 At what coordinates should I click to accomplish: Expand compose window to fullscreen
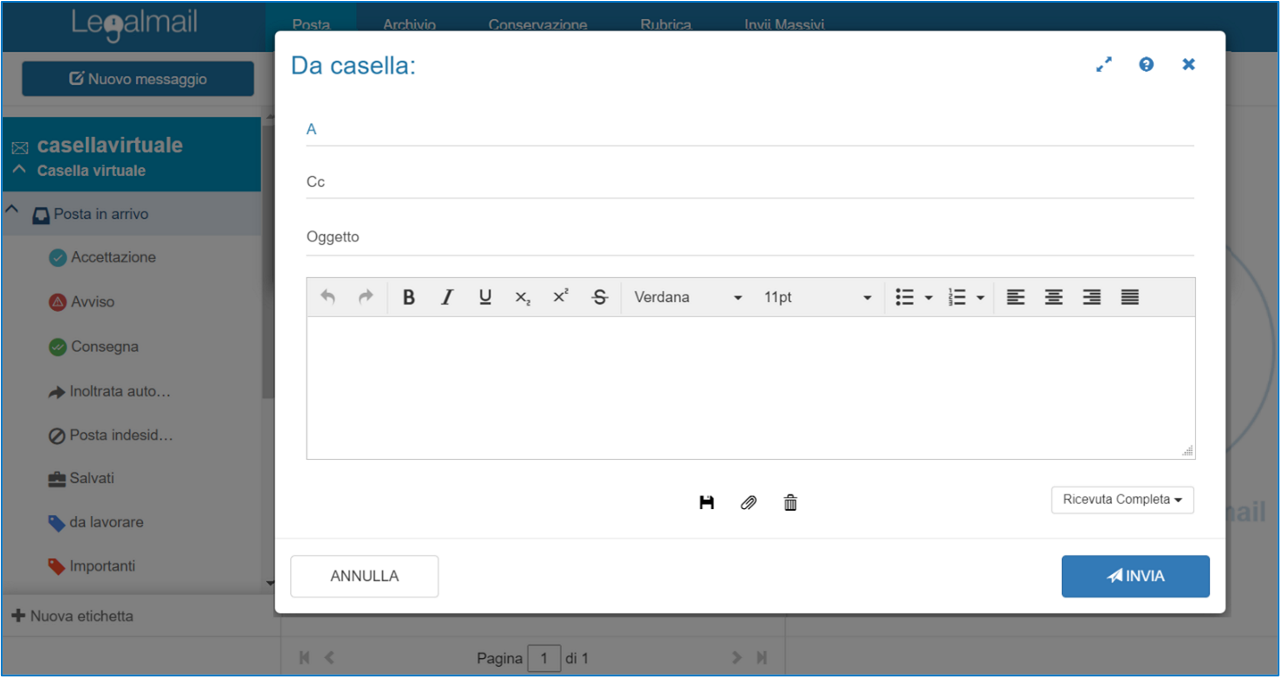tap(1104, 64)
